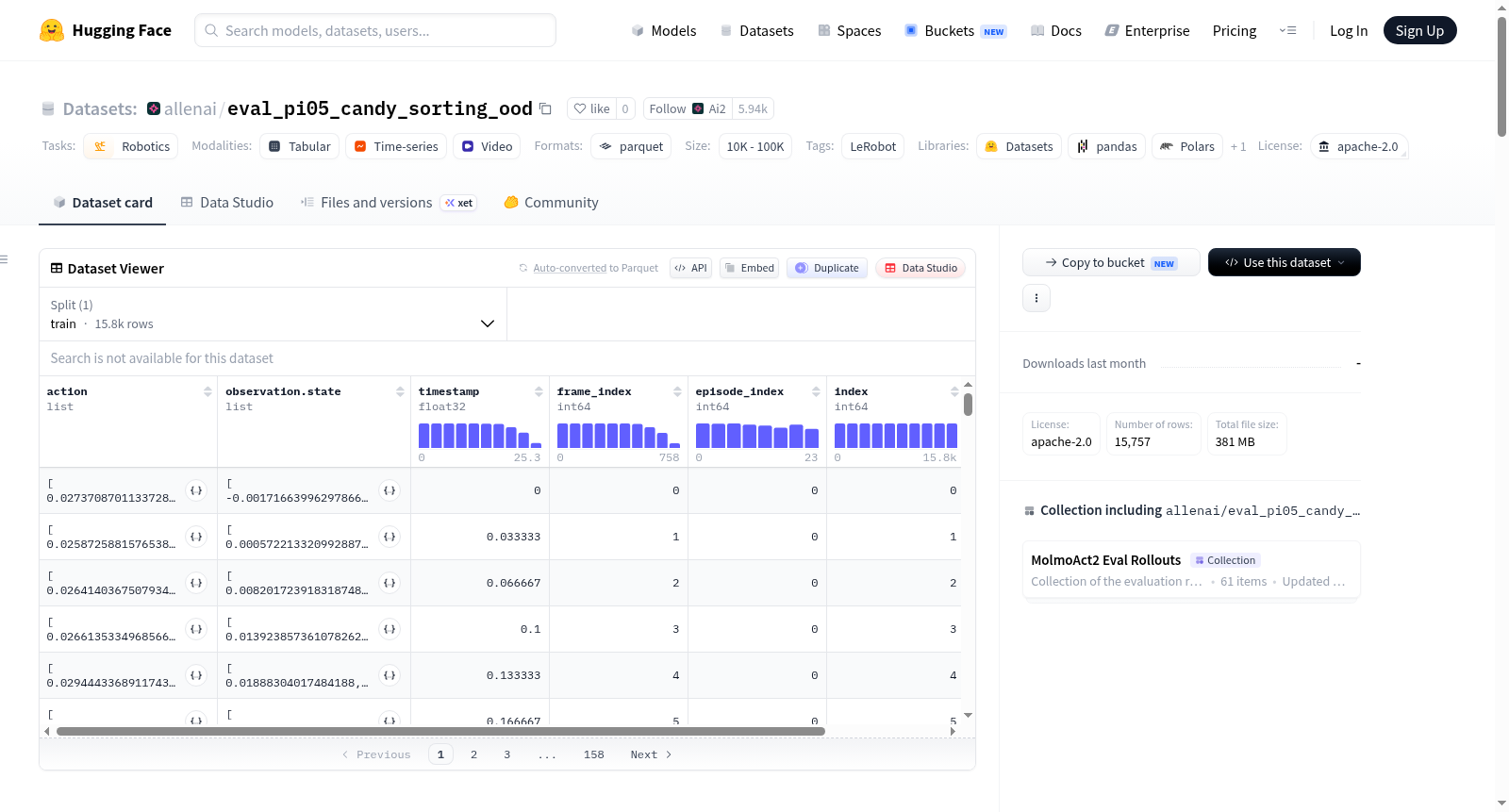Expand the navigation overflow menu
This screenshot has height=812, width=1509.
coord(1287,30)
